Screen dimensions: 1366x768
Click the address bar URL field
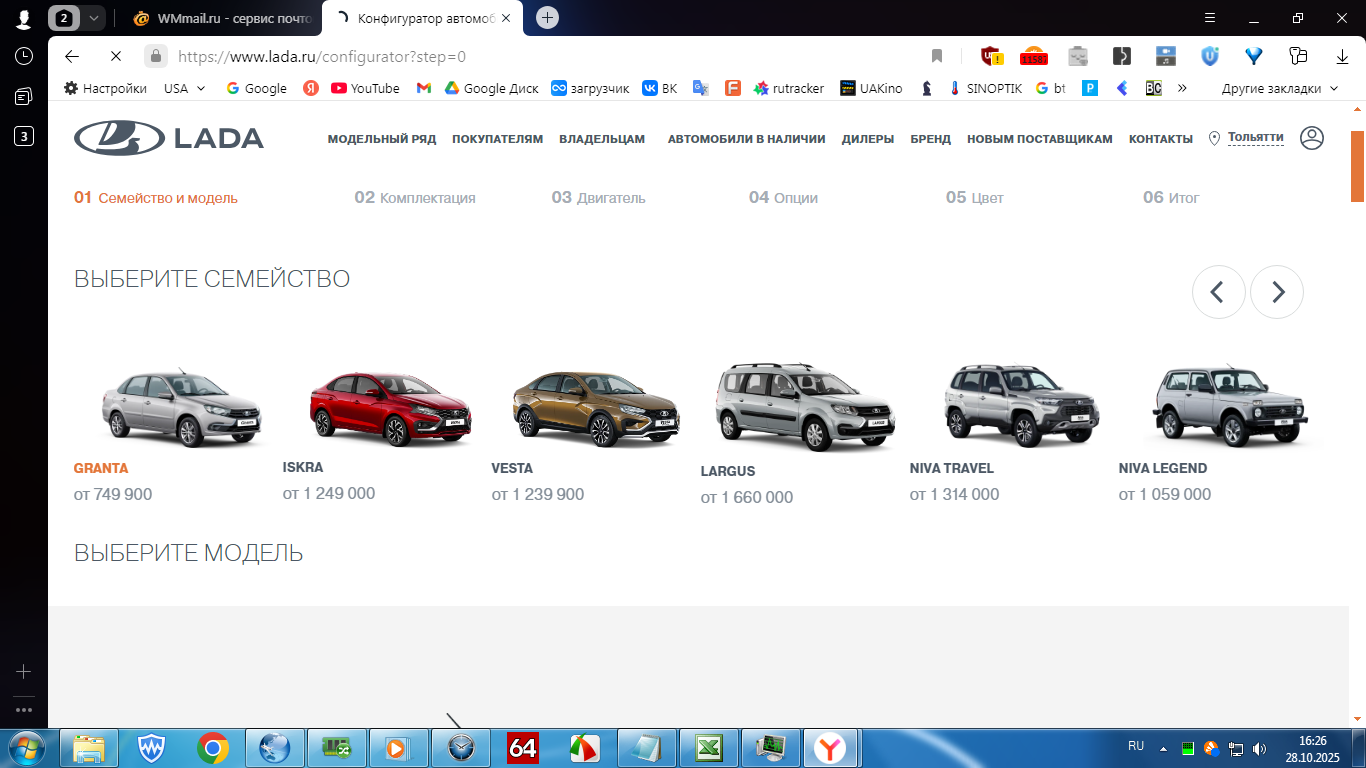coord(540,57)
